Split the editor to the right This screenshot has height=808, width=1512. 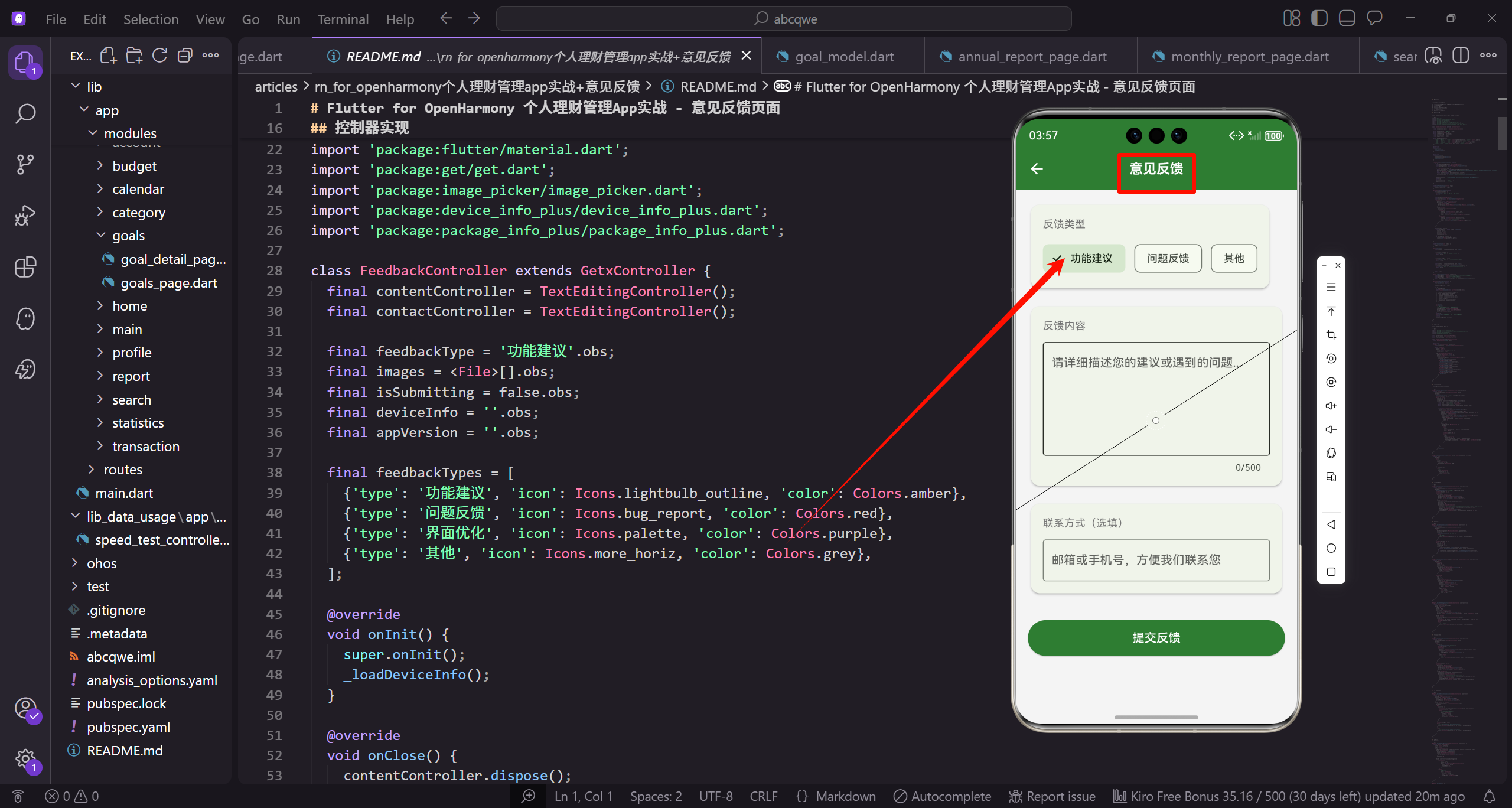point(1460,56)
